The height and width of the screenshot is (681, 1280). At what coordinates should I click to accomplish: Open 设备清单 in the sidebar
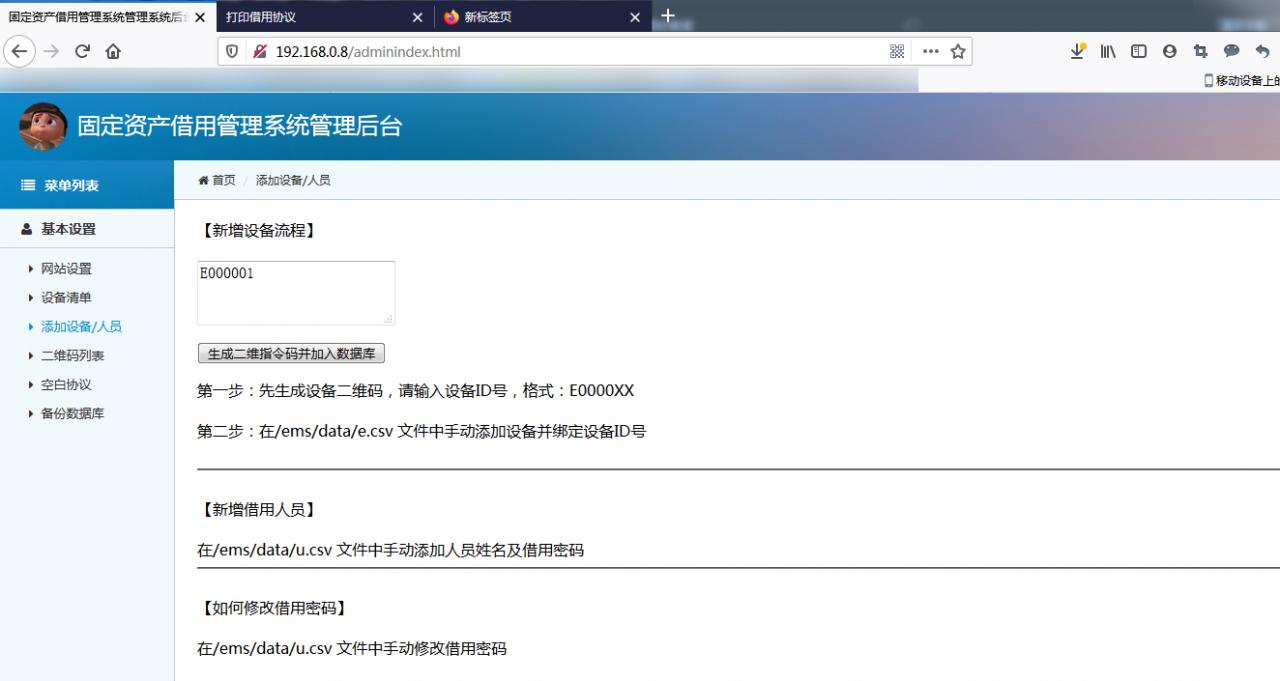66,298
